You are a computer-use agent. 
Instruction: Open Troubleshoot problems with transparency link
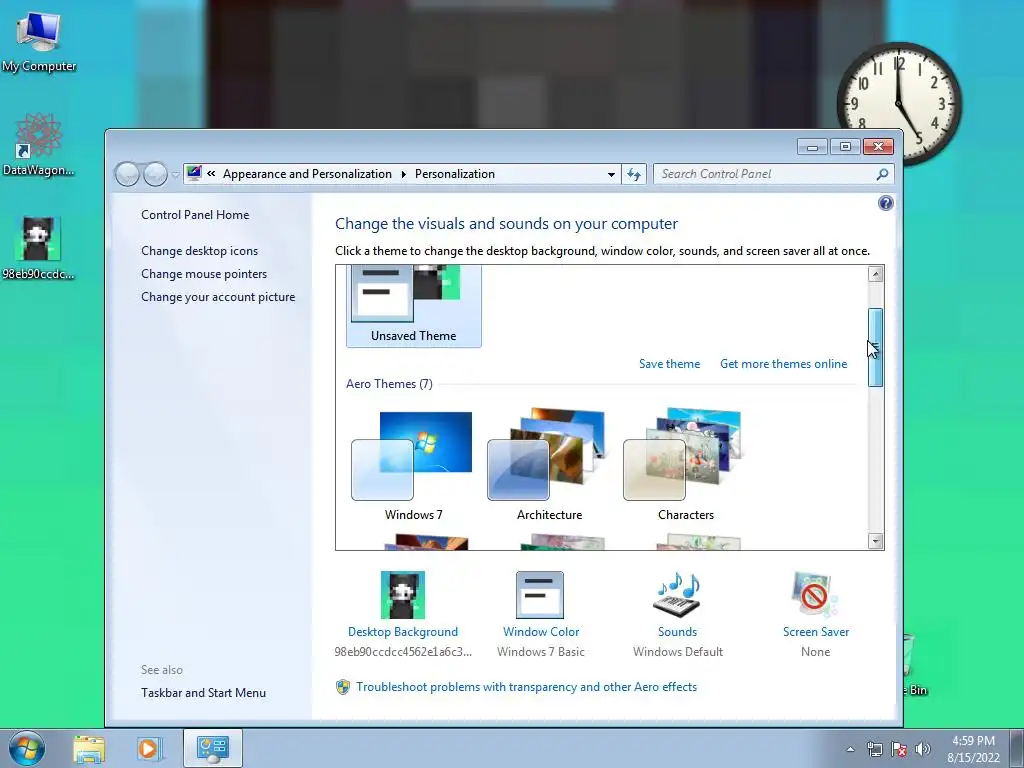click(526, 687)
